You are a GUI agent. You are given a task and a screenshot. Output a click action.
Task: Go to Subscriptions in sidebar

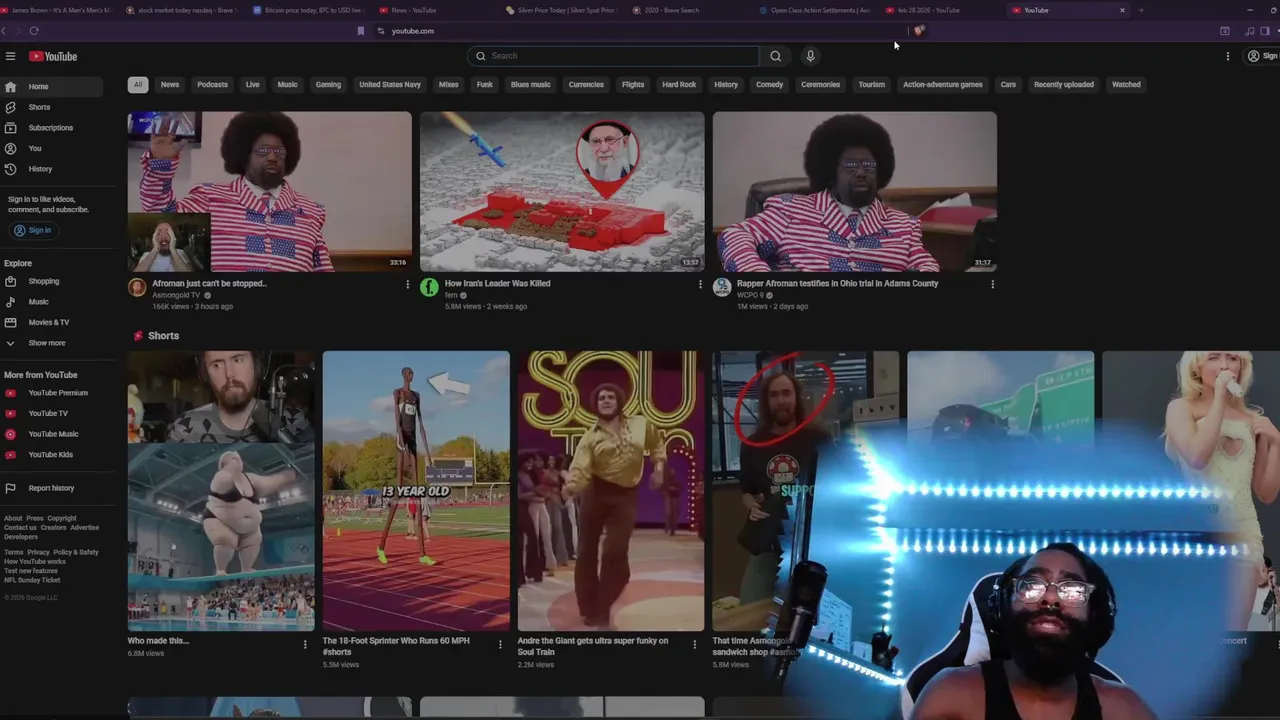(52, 128)
